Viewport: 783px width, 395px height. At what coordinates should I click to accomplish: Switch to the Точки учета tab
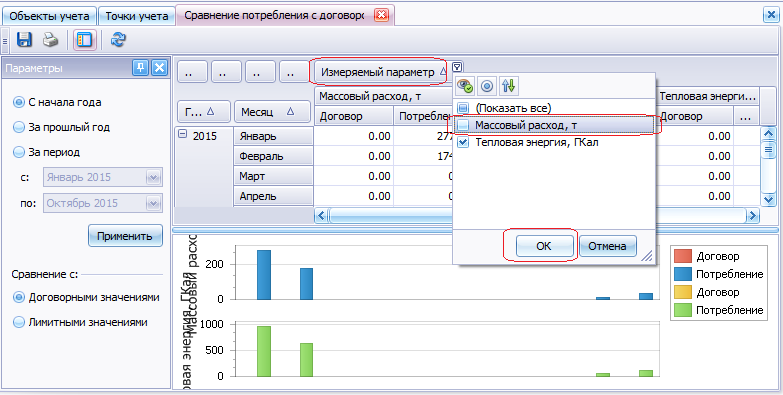tap(136, 16)
